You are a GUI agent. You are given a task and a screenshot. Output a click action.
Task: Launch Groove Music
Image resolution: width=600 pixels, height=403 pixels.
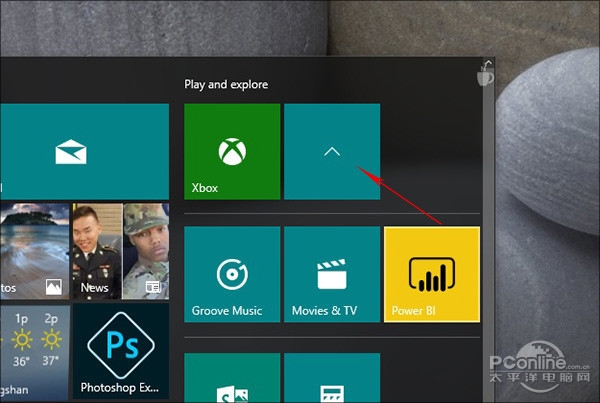click(232, 274)
